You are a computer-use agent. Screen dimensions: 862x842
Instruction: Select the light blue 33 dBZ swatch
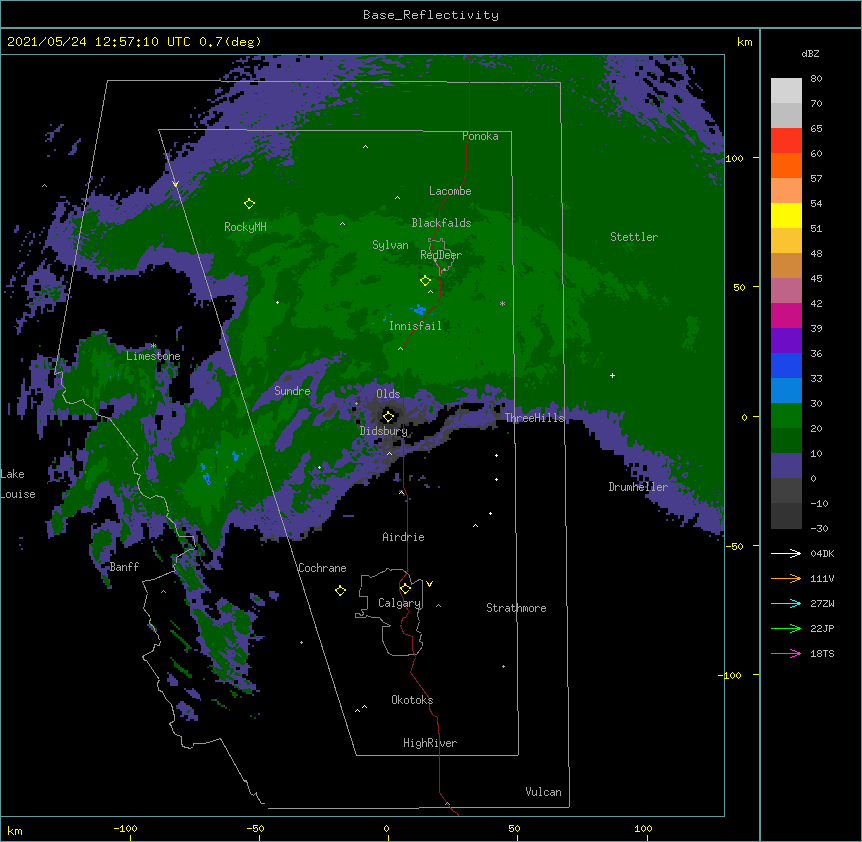click(x=786, y=391)
